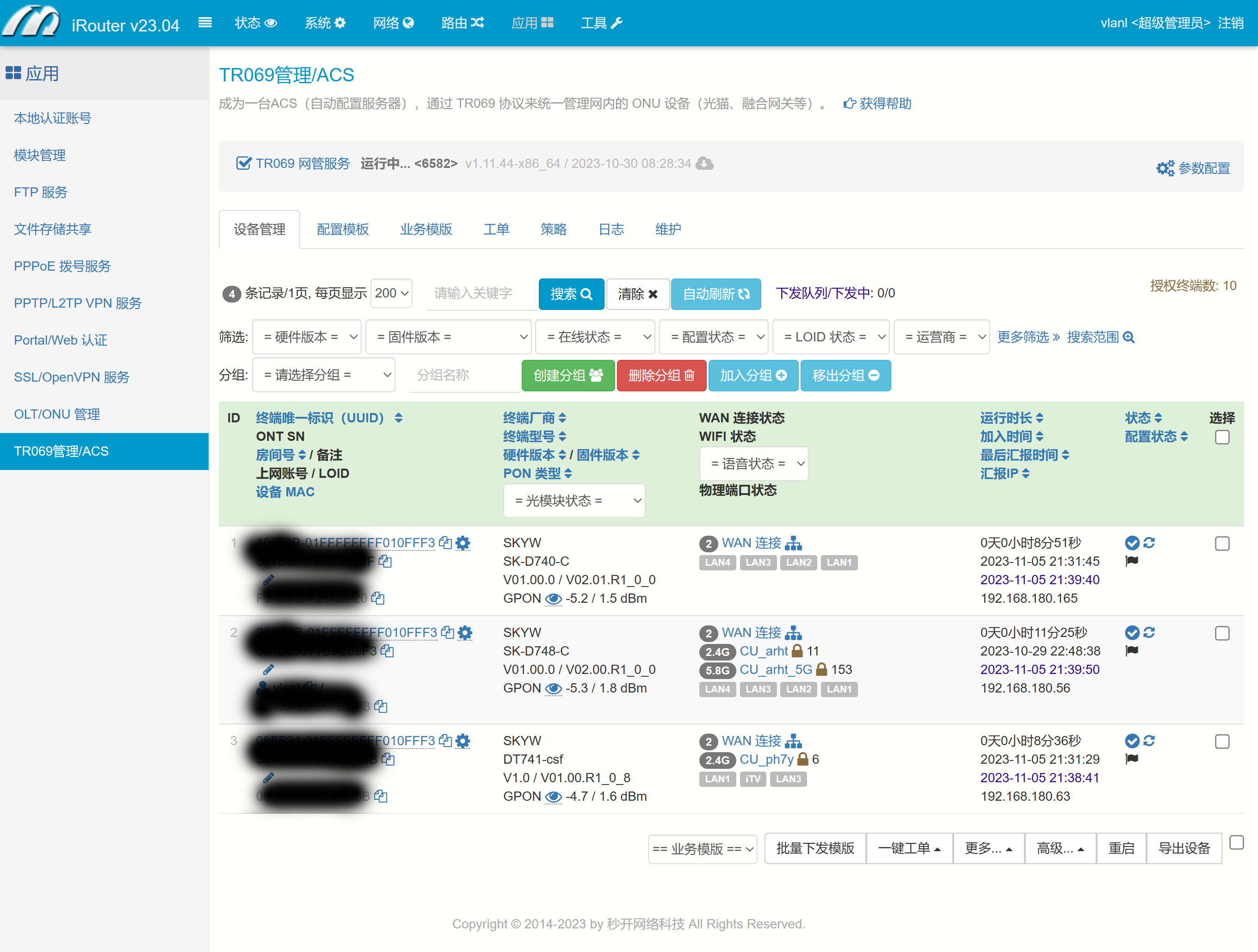
Task: Switch to 工单 tab
Action: click(x=496, y=229)
